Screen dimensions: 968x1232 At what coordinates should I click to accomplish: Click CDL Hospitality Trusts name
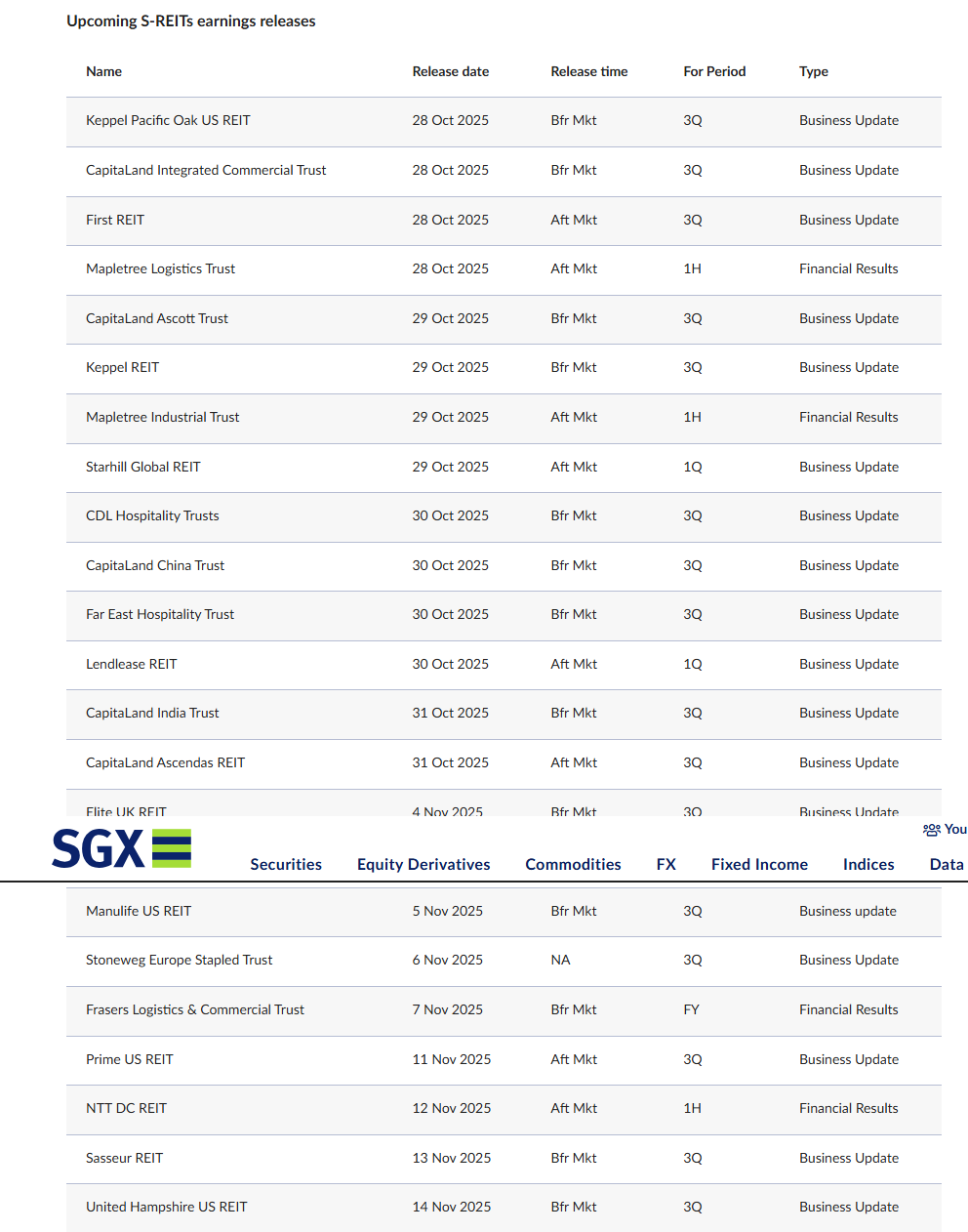(x=152, y=515)
